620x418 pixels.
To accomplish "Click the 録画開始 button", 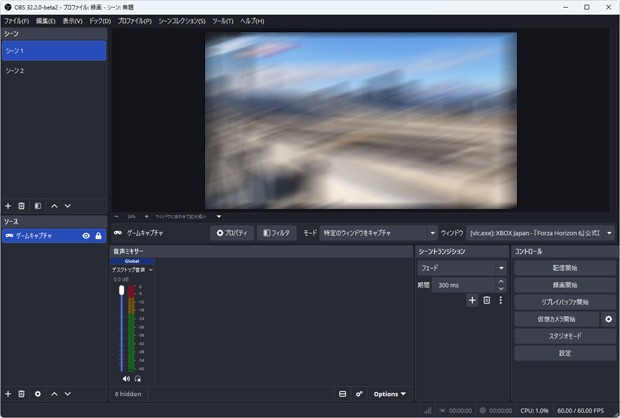I will pyautogui.click(x=565, y=285).
